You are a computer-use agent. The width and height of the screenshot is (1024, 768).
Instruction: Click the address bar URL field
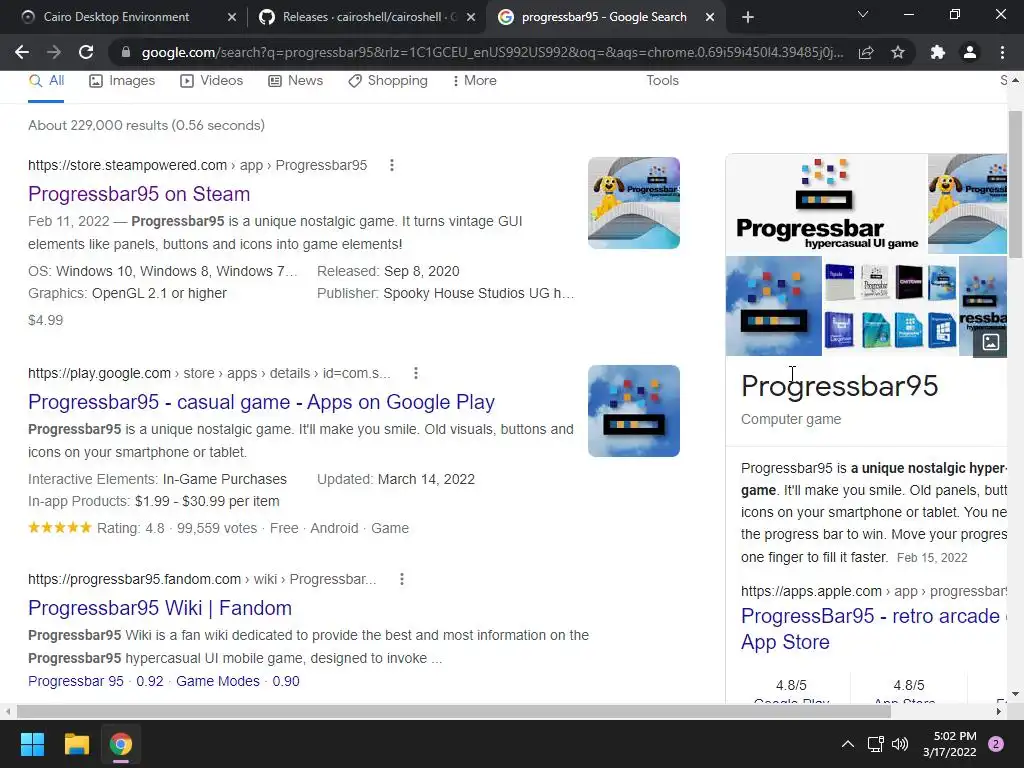coord(492,52)
